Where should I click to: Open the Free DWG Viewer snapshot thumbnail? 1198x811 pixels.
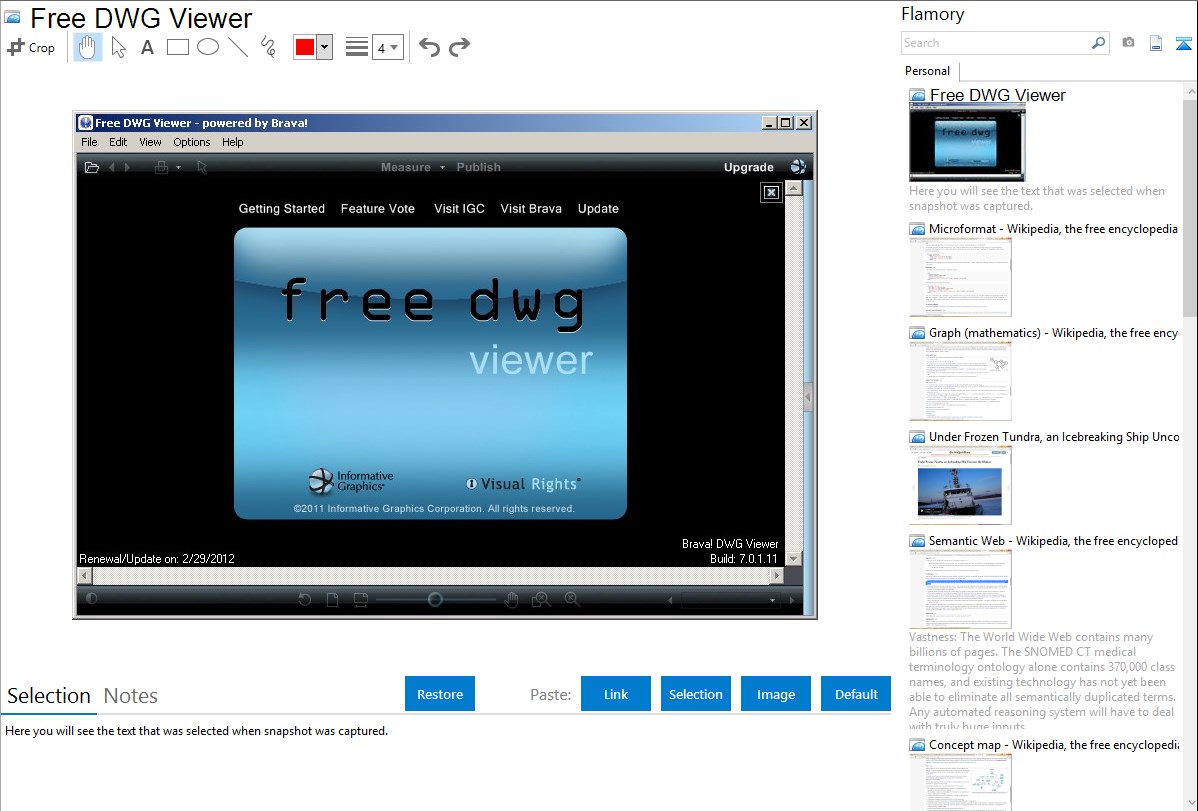(x=966, y=144)
